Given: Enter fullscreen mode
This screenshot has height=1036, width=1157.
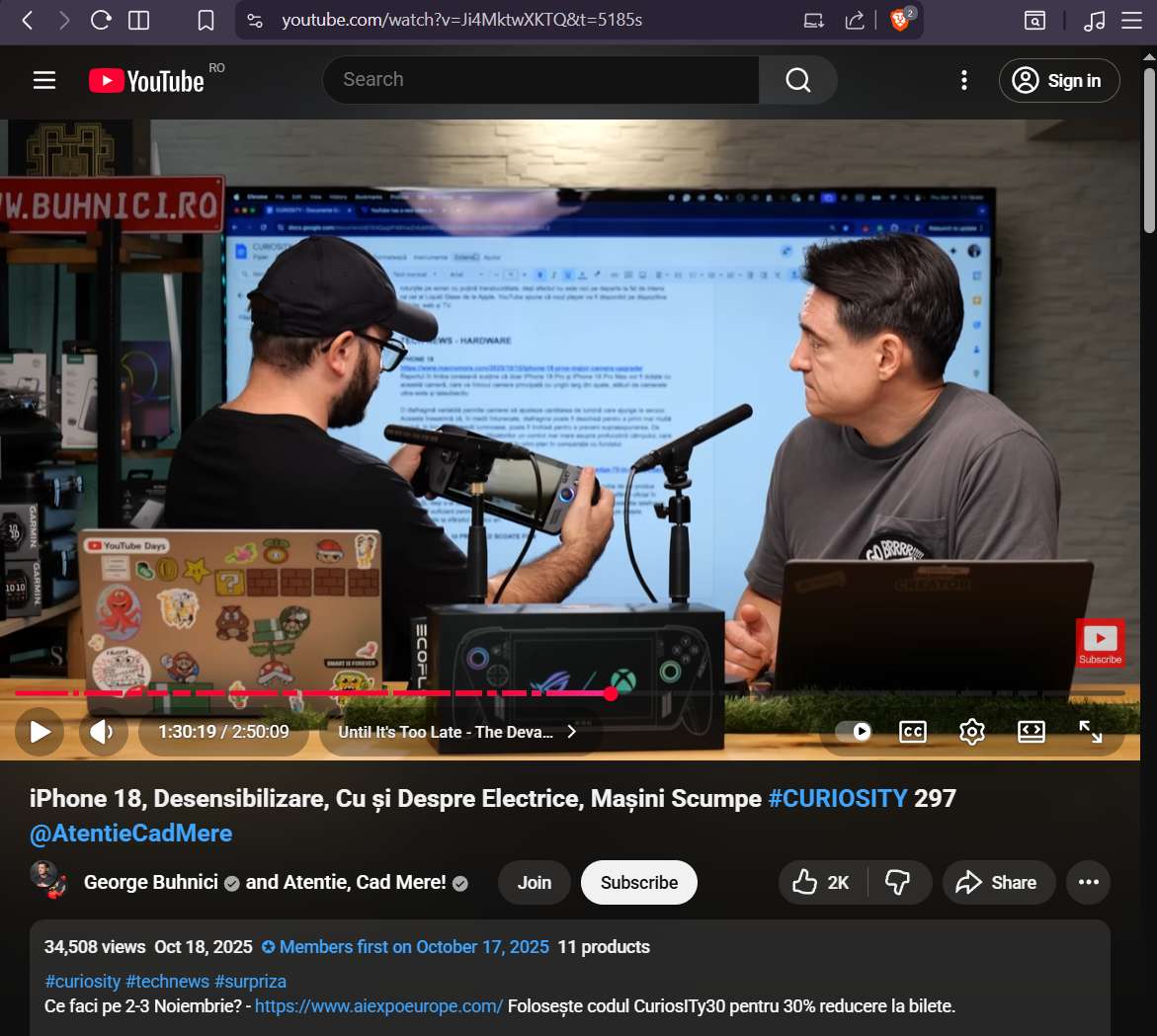Looking at the screenshot, I should point(1090,732).
